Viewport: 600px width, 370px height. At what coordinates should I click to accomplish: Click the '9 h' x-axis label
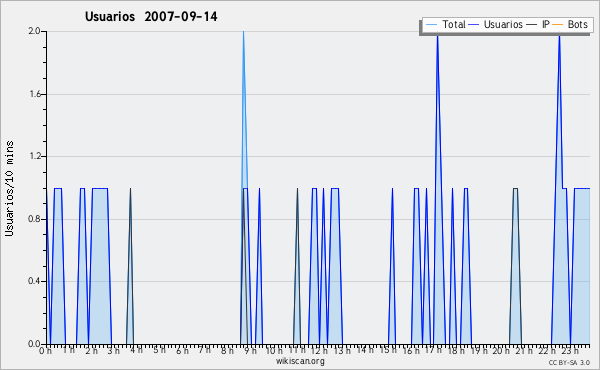[251, 350]
